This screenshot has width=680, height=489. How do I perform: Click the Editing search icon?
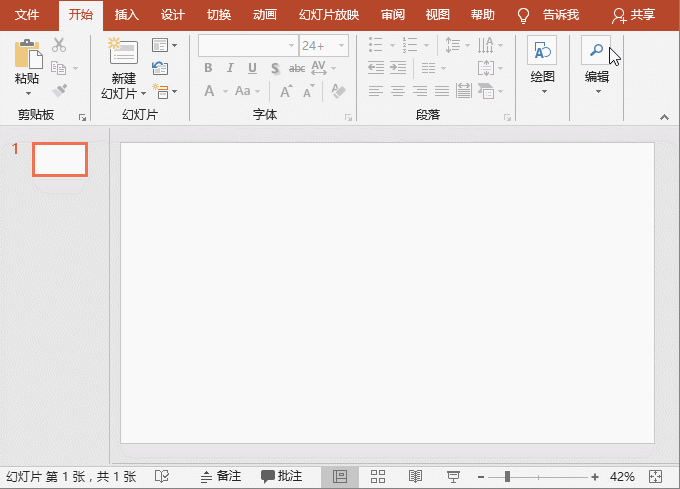[x=596, y=52]
